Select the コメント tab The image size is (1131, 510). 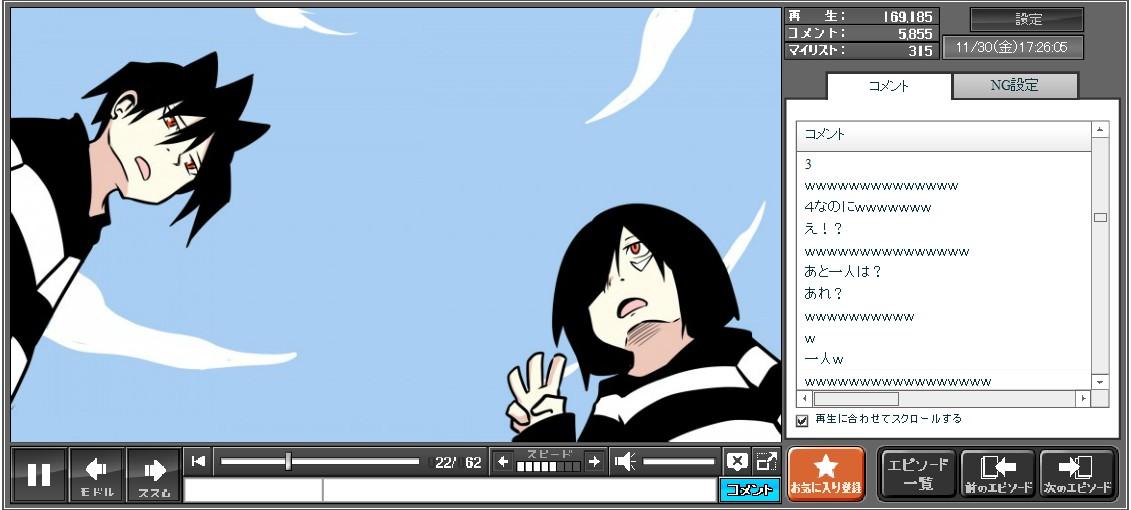pyautogui.click(x=888, y=86)
